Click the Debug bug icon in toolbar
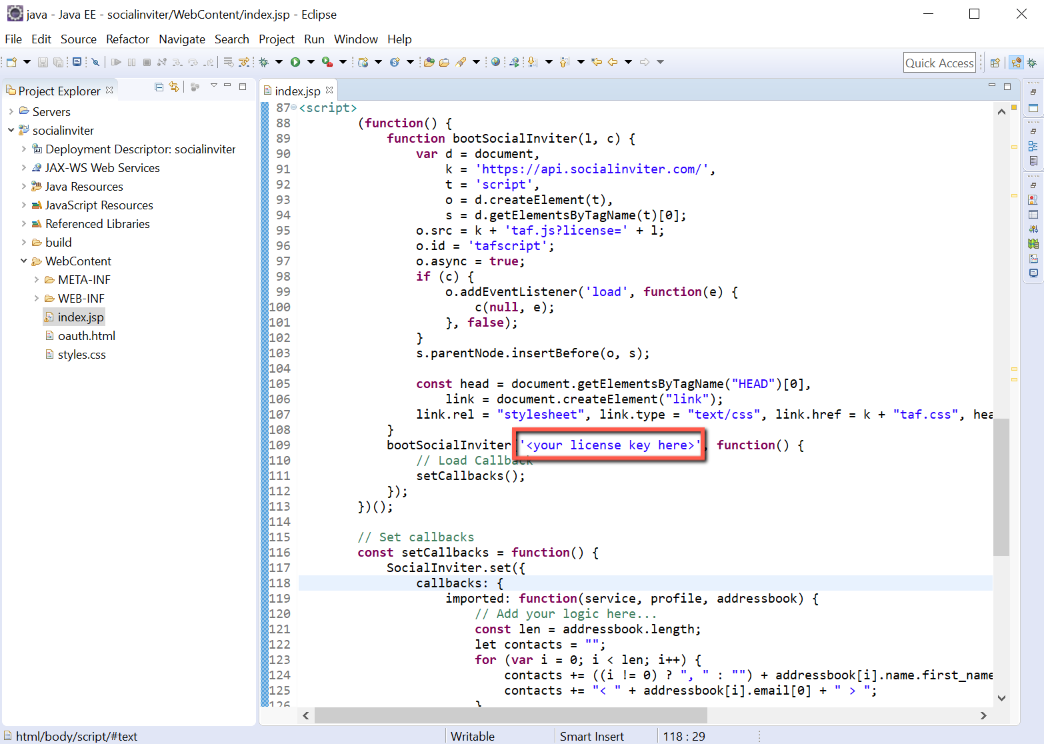 [x=264, y=62]
